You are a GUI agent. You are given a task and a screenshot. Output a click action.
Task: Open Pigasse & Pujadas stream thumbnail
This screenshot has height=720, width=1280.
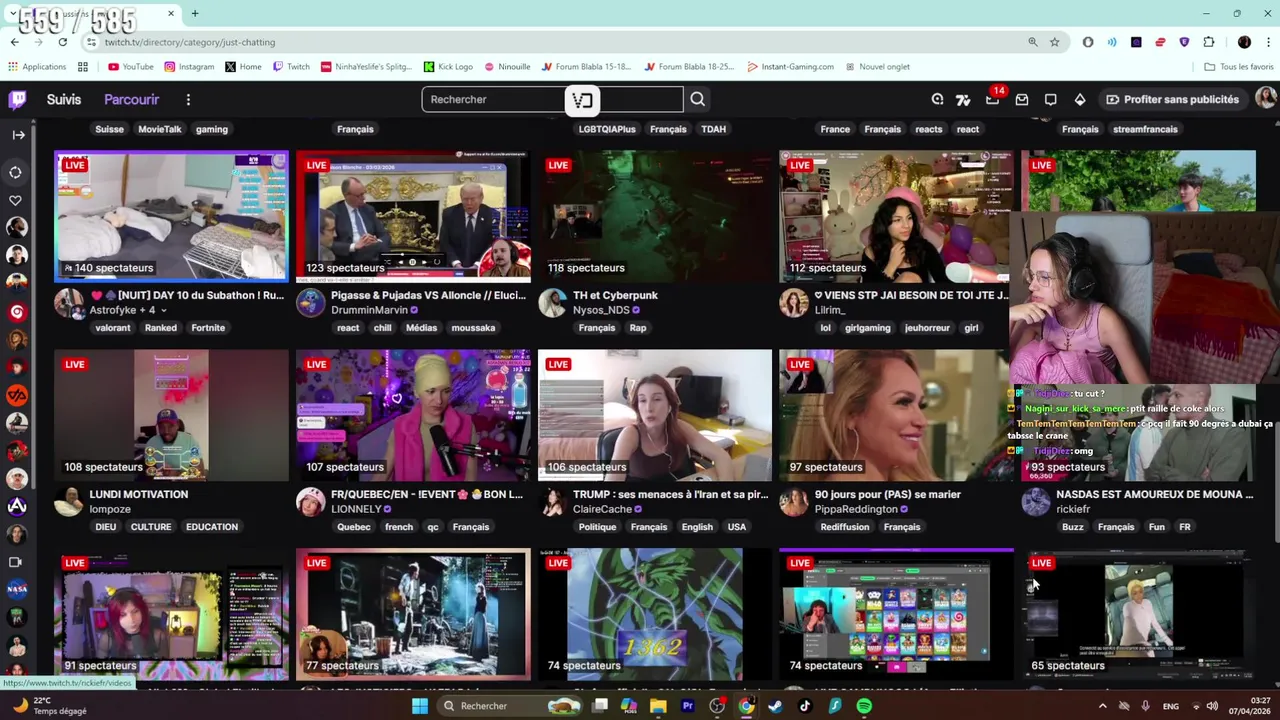tap(413, 216)
